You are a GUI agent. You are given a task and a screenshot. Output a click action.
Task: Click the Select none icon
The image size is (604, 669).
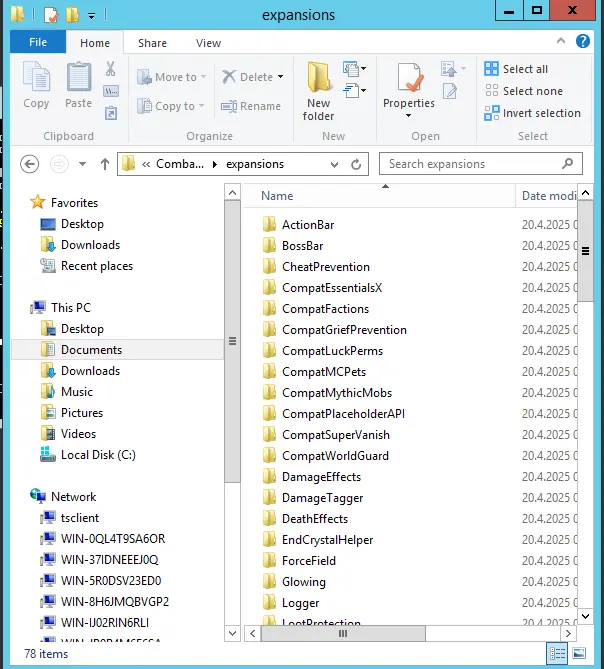coord(491,90)
